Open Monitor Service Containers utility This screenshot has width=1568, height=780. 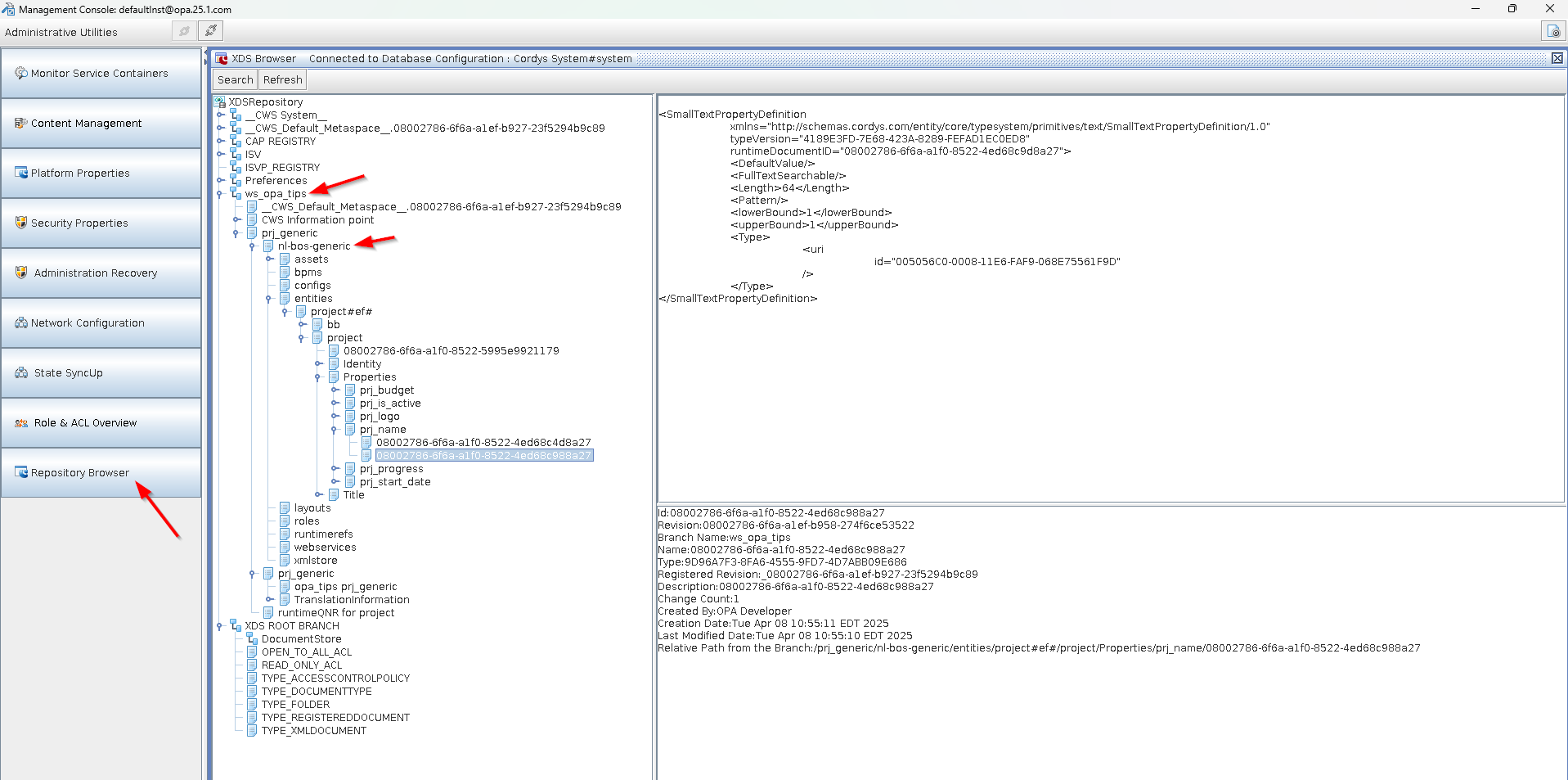click(x=101, y=74)
